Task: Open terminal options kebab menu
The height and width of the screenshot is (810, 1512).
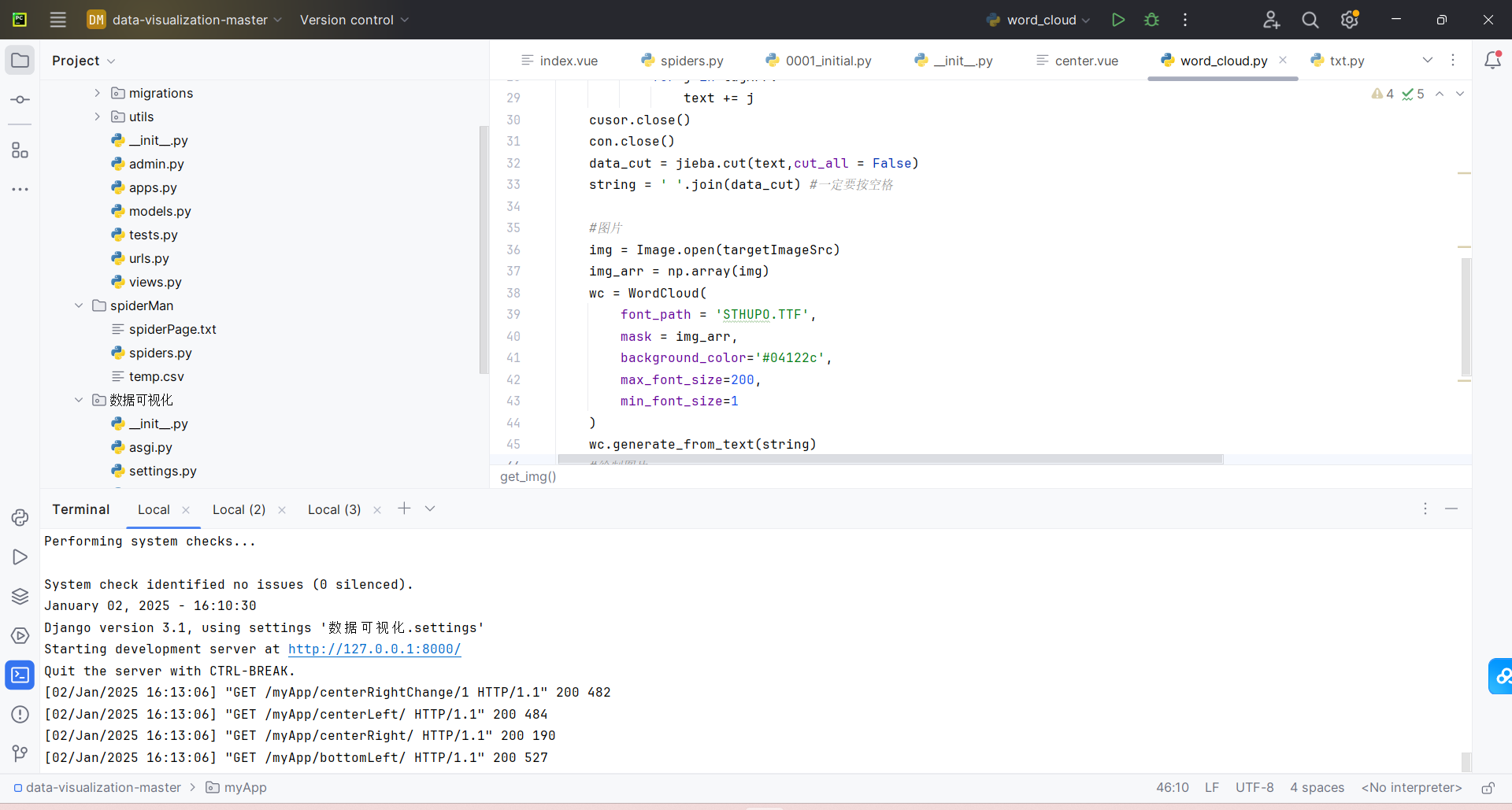Action: point(1425,509)
